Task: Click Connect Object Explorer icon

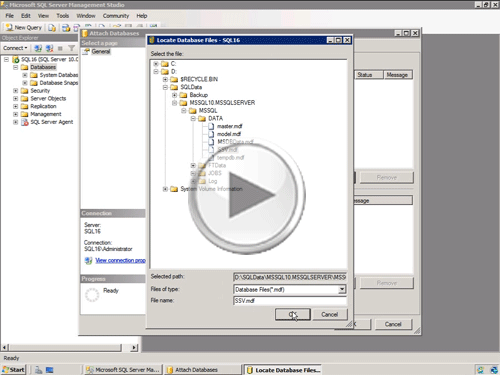Action: (x=38, y=48)
